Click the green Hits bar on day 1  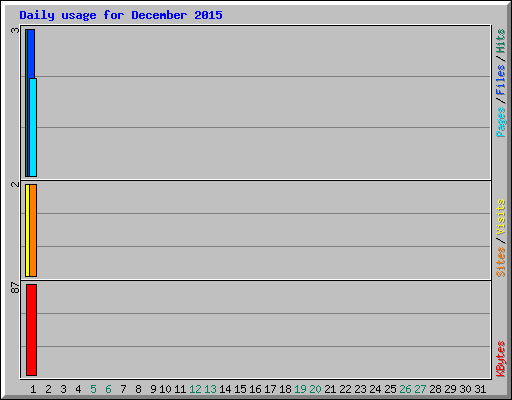26,103
